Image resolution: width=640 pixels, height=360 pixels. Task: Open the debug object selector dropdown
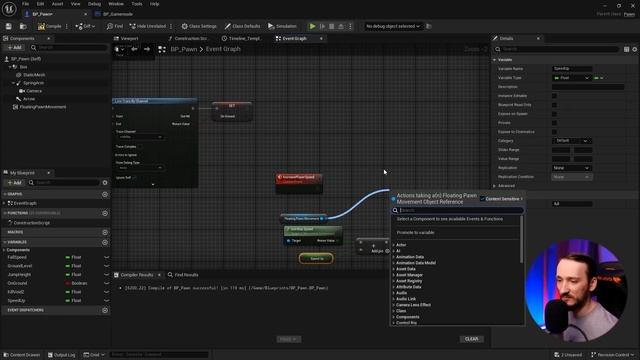pyautogui.click(x=393, y=26)
